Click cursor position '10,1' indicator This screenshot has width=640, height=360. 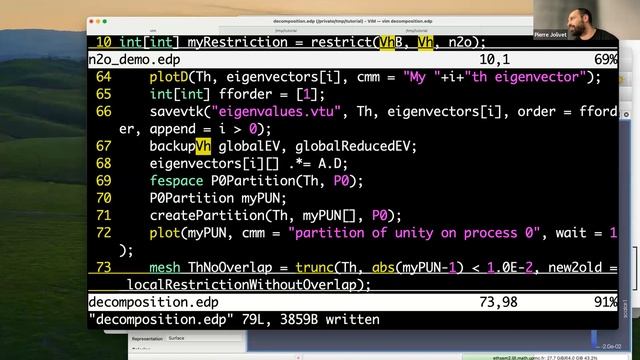pos(495,60)
